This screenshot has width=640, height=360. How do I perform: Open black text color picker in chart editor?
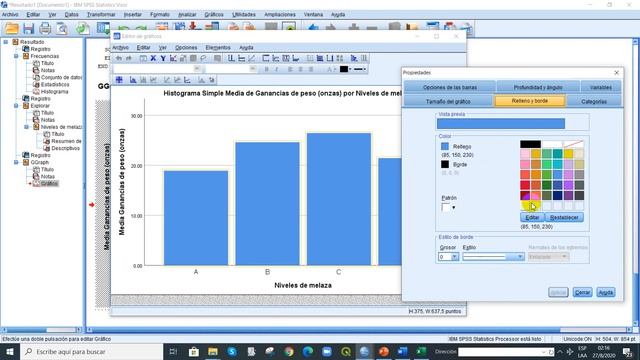pos(345,69)
